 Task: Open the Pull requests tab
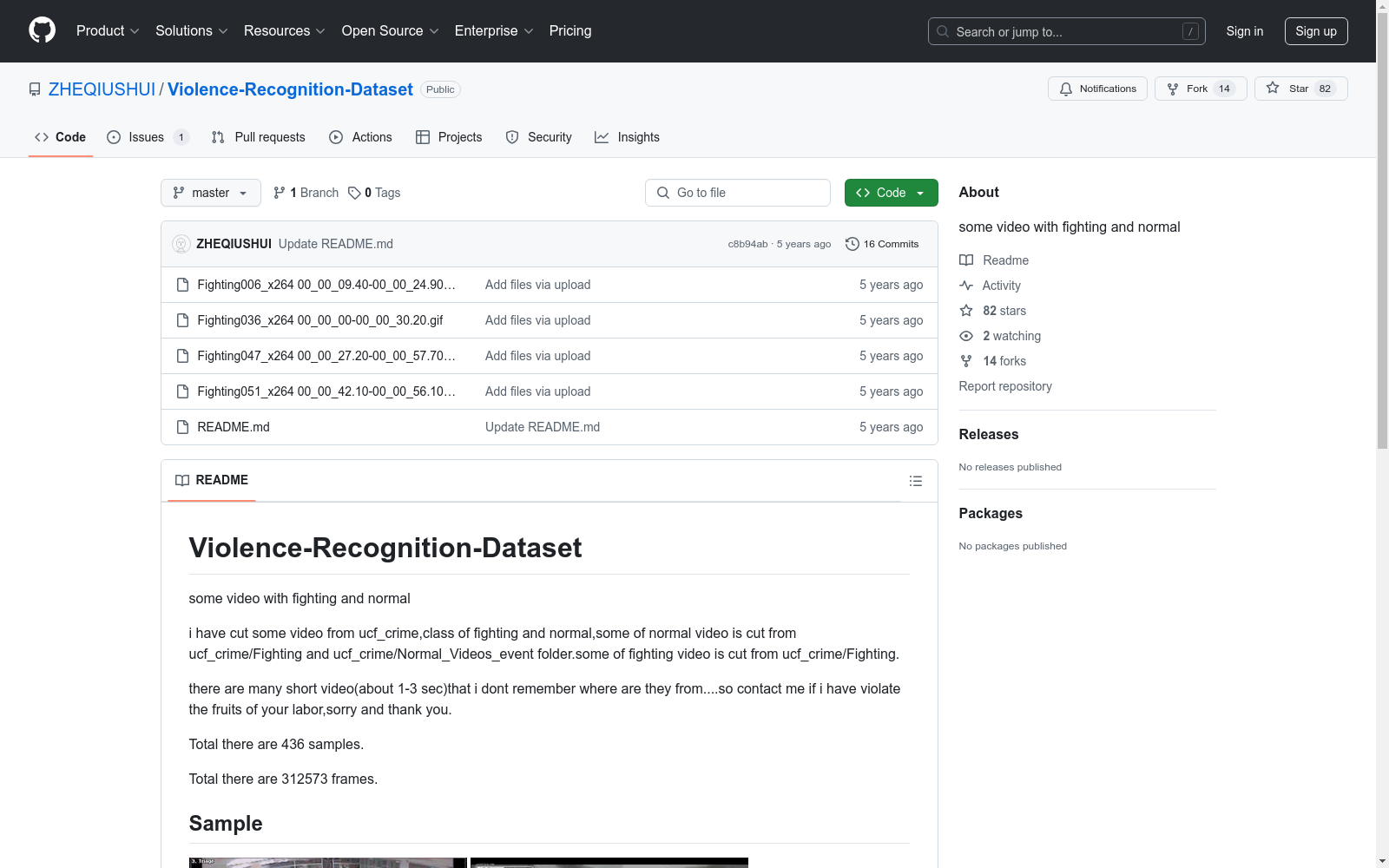click(x=259, y=137)
